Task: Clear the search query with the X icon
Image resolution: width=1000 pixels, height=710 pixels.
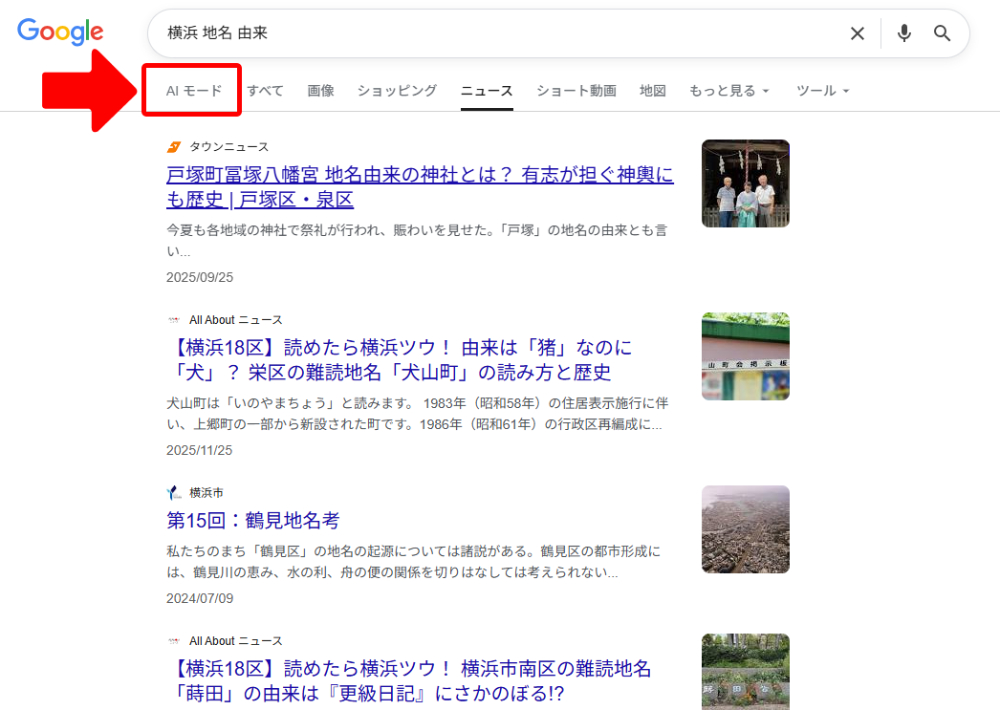Action: pos(857,33)
